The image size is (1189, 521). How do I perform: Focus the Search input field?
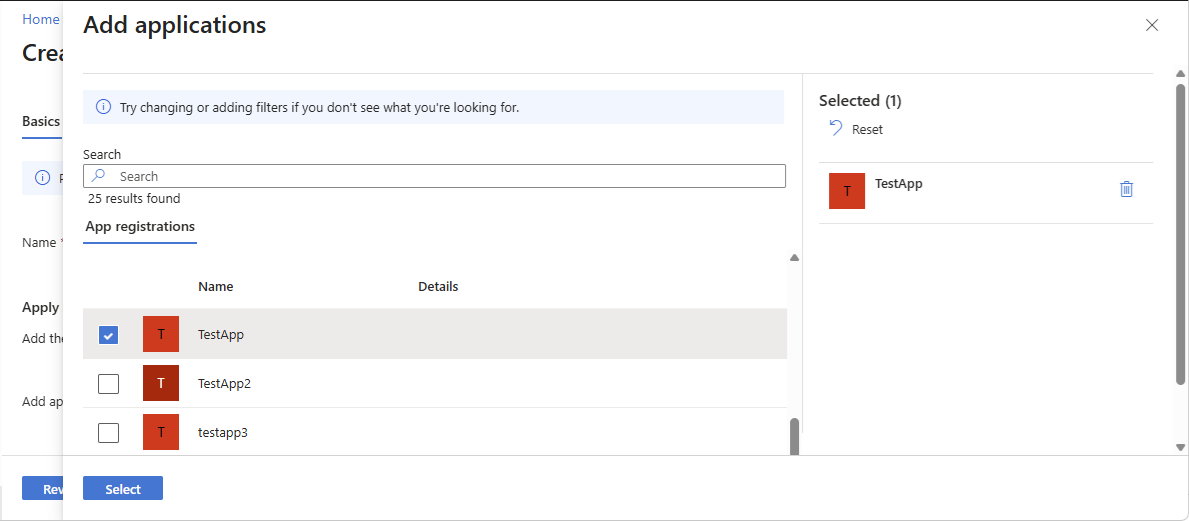[440, 176]
